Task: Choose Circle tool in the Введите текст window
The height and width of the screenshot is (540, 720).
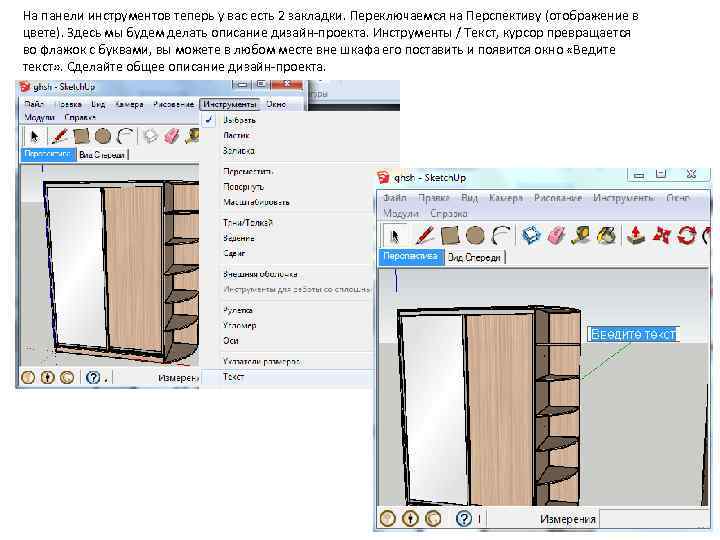Action: click(x=475, y=235)
